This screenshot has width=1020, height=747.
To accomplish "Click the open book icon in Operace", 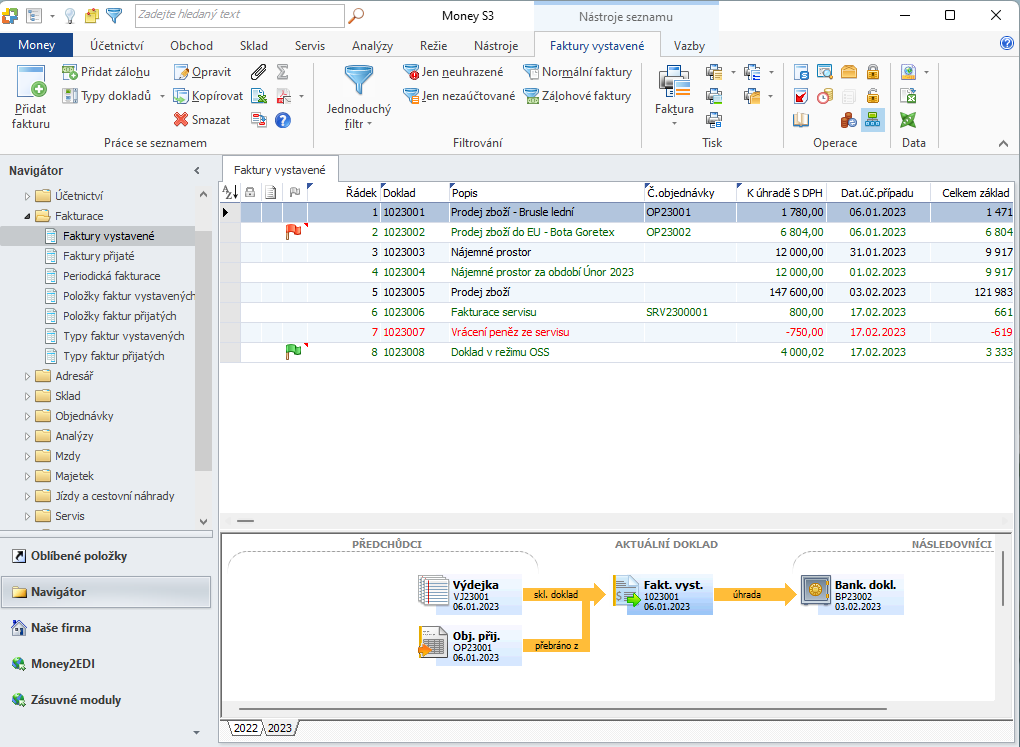I will point(801,120).
